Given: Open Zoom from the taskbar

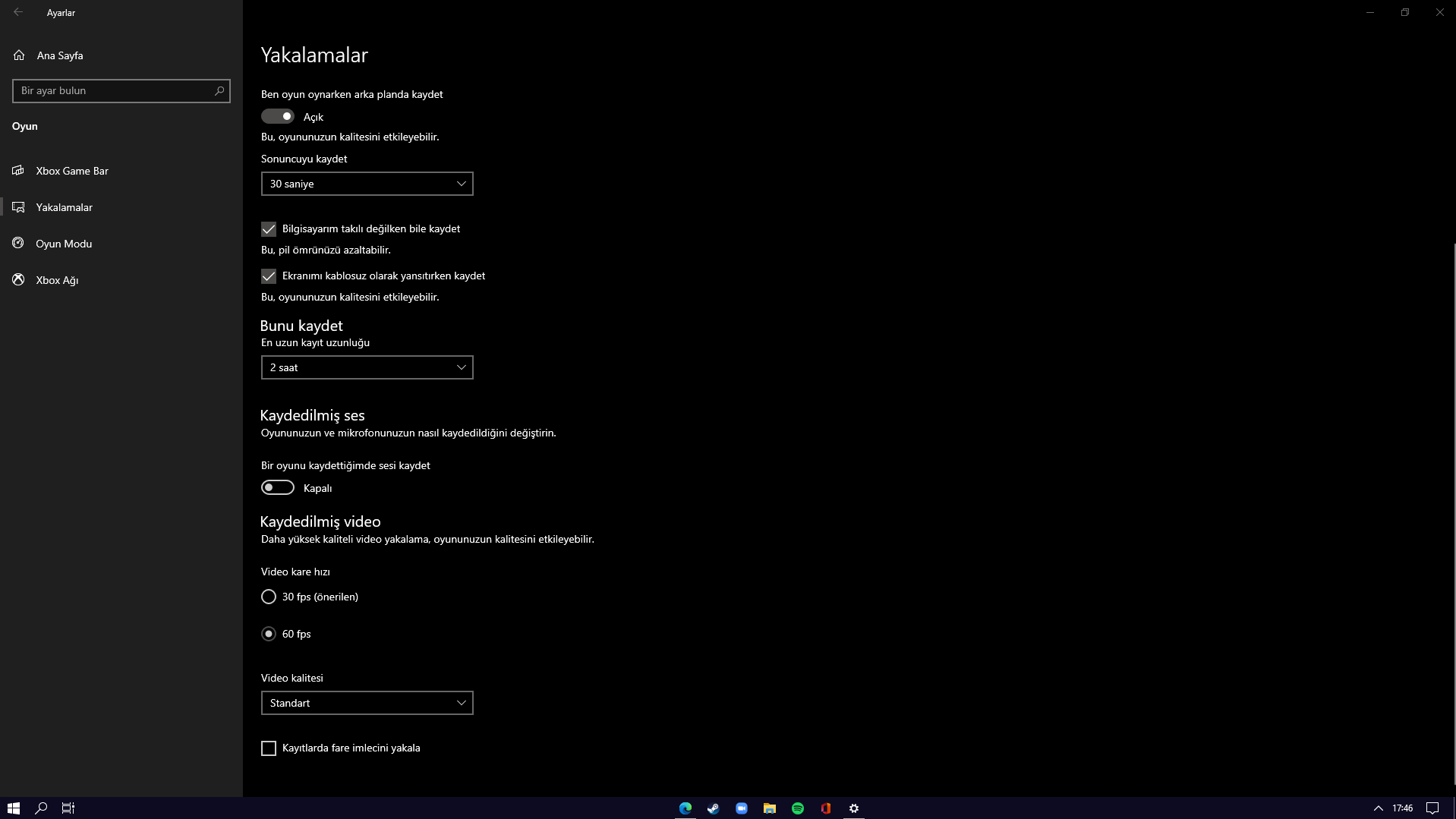Looking at the screenshot, I should [x=742, y=808].
